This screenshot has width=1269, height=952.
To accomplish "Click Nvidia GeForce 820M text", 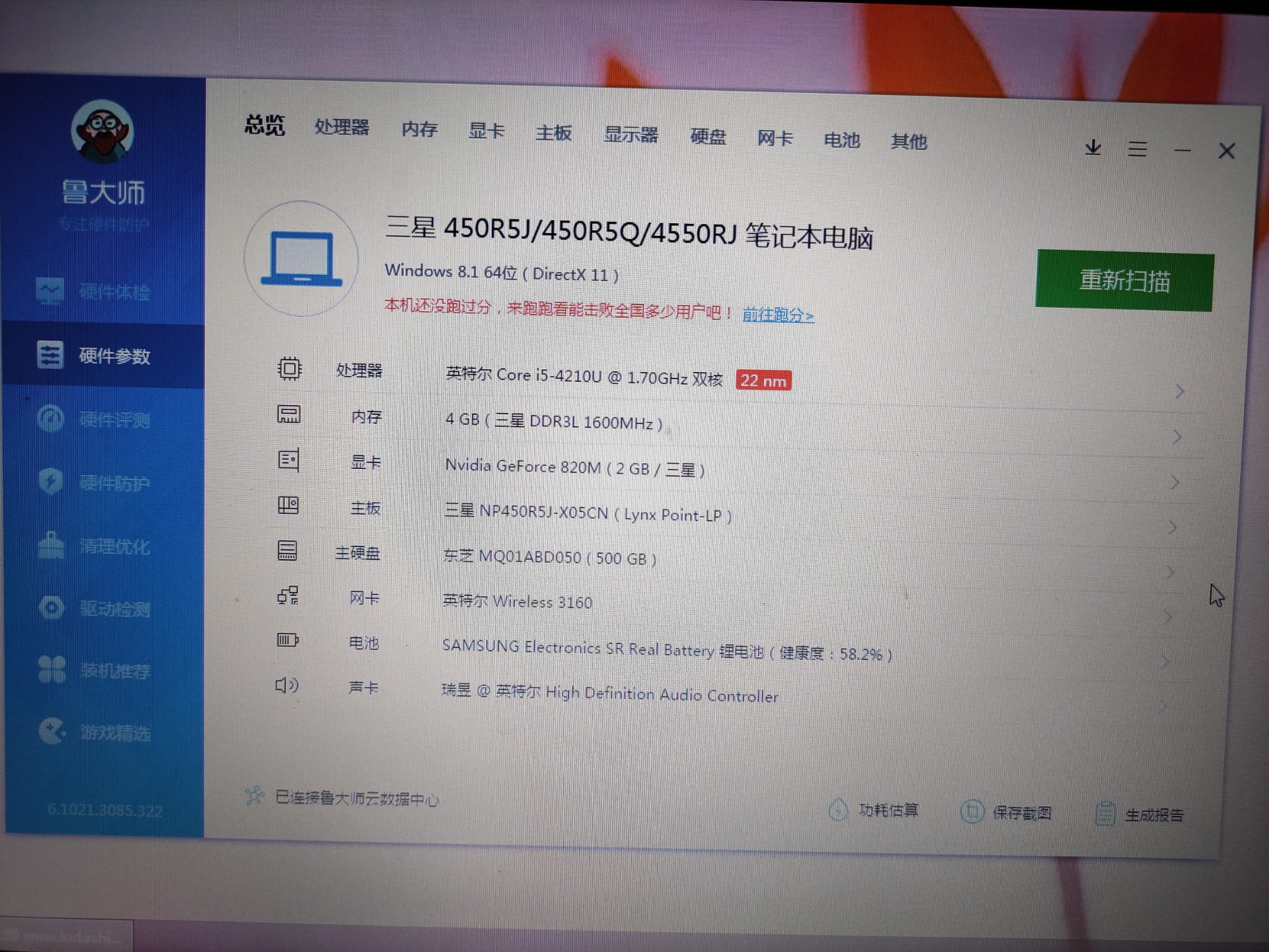I will [575, 467].
